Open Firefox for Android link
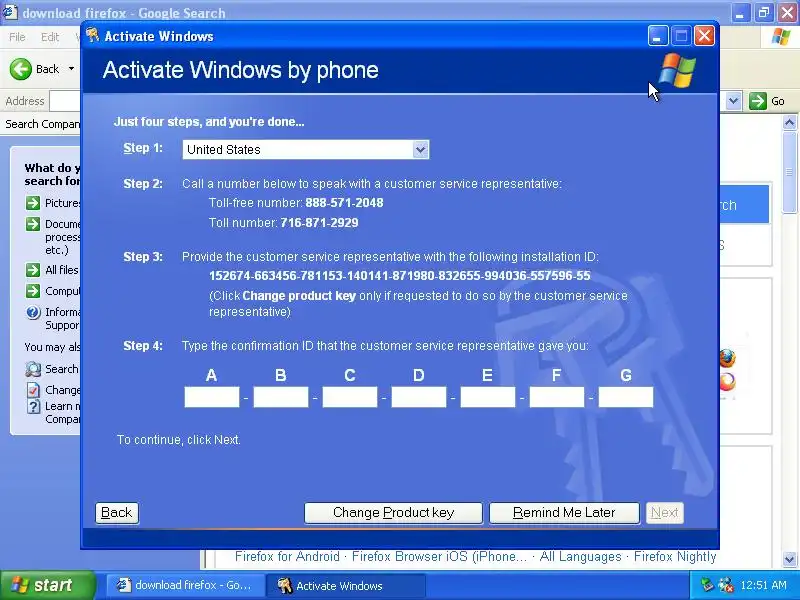The width and height of the screenshot is (800, 600). (287, 557)
